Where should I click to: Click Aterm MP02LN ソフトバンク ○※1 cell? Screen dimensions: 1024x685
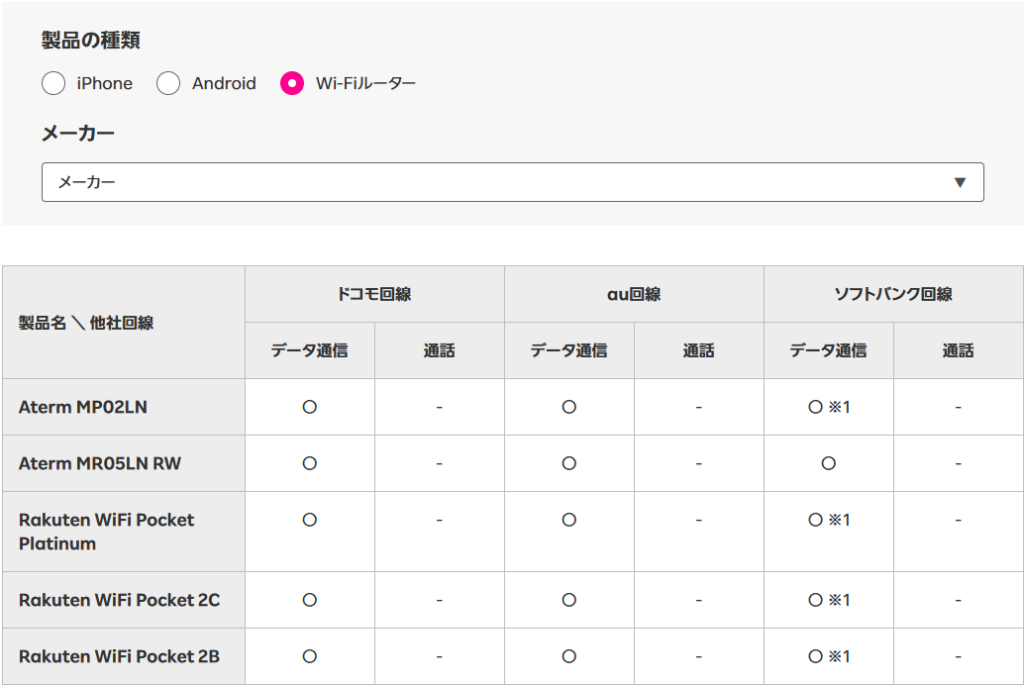point(829,407)
